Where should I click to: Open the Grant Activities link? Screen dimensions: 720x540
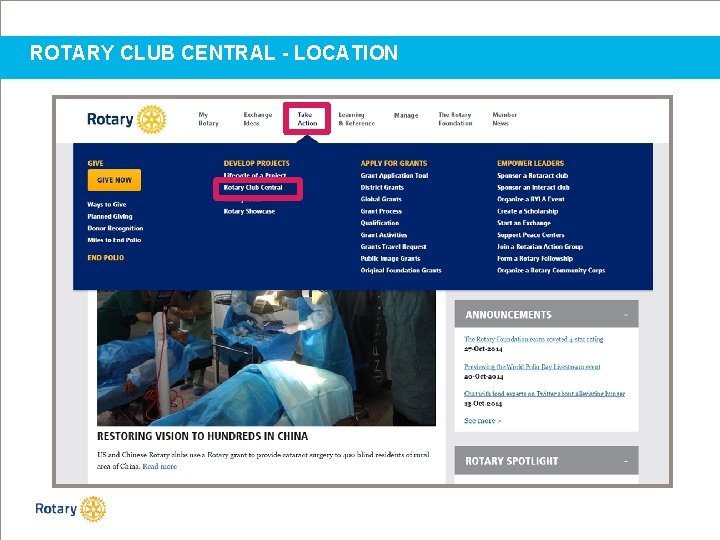tap(384, 235)
